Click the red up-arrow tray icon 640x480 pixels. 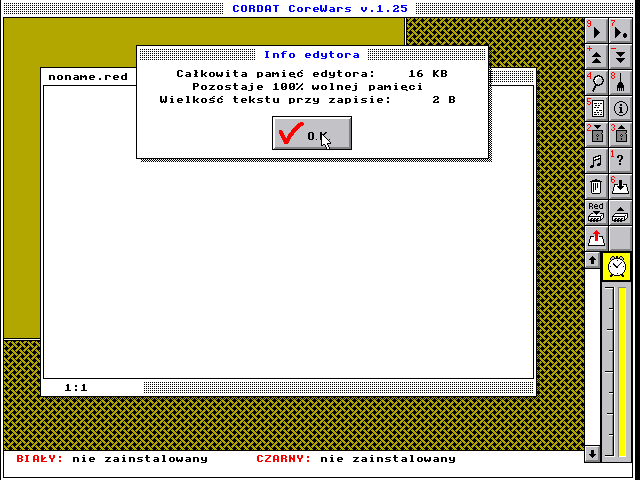pyautogui.click(x=596, y=238)
